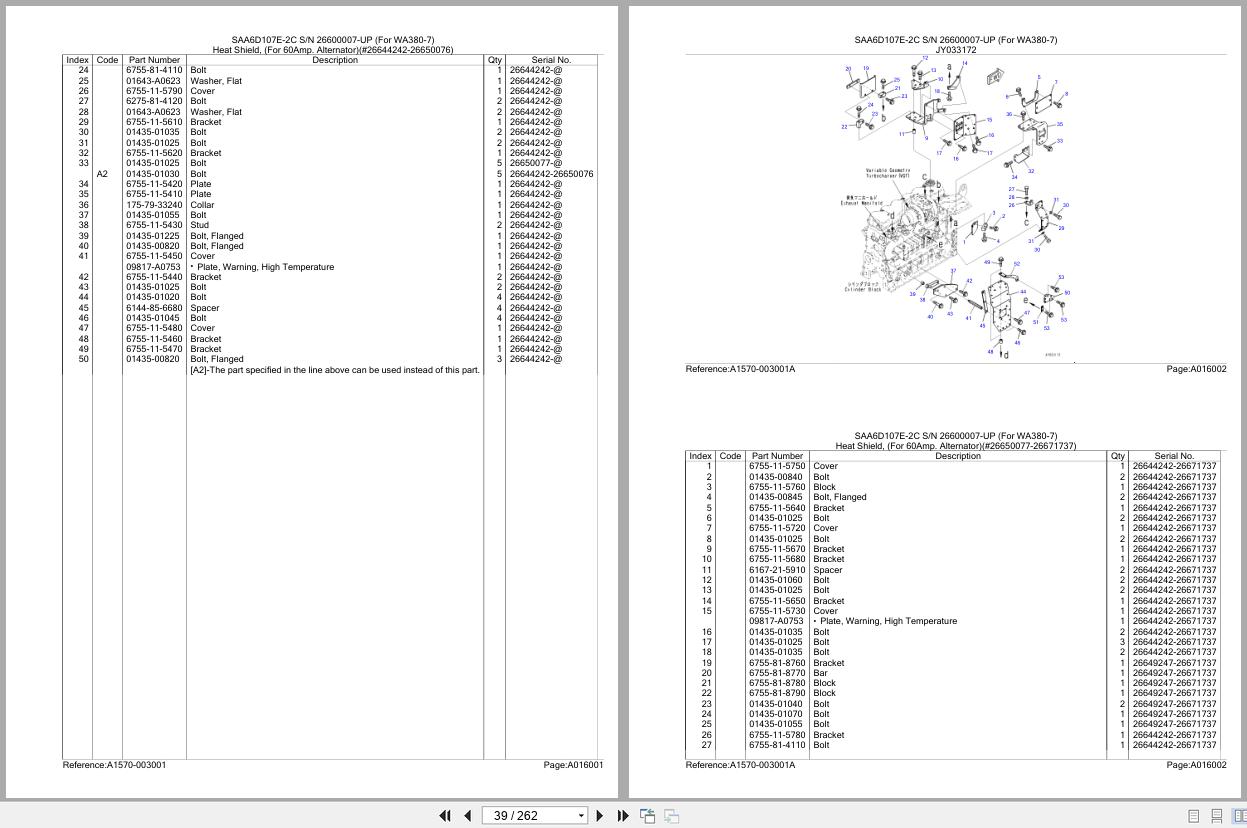Click 'Bolt, Flanged' in the right table
The width and height of the screenshot is (1247, 828).
(x=840, y=497)
